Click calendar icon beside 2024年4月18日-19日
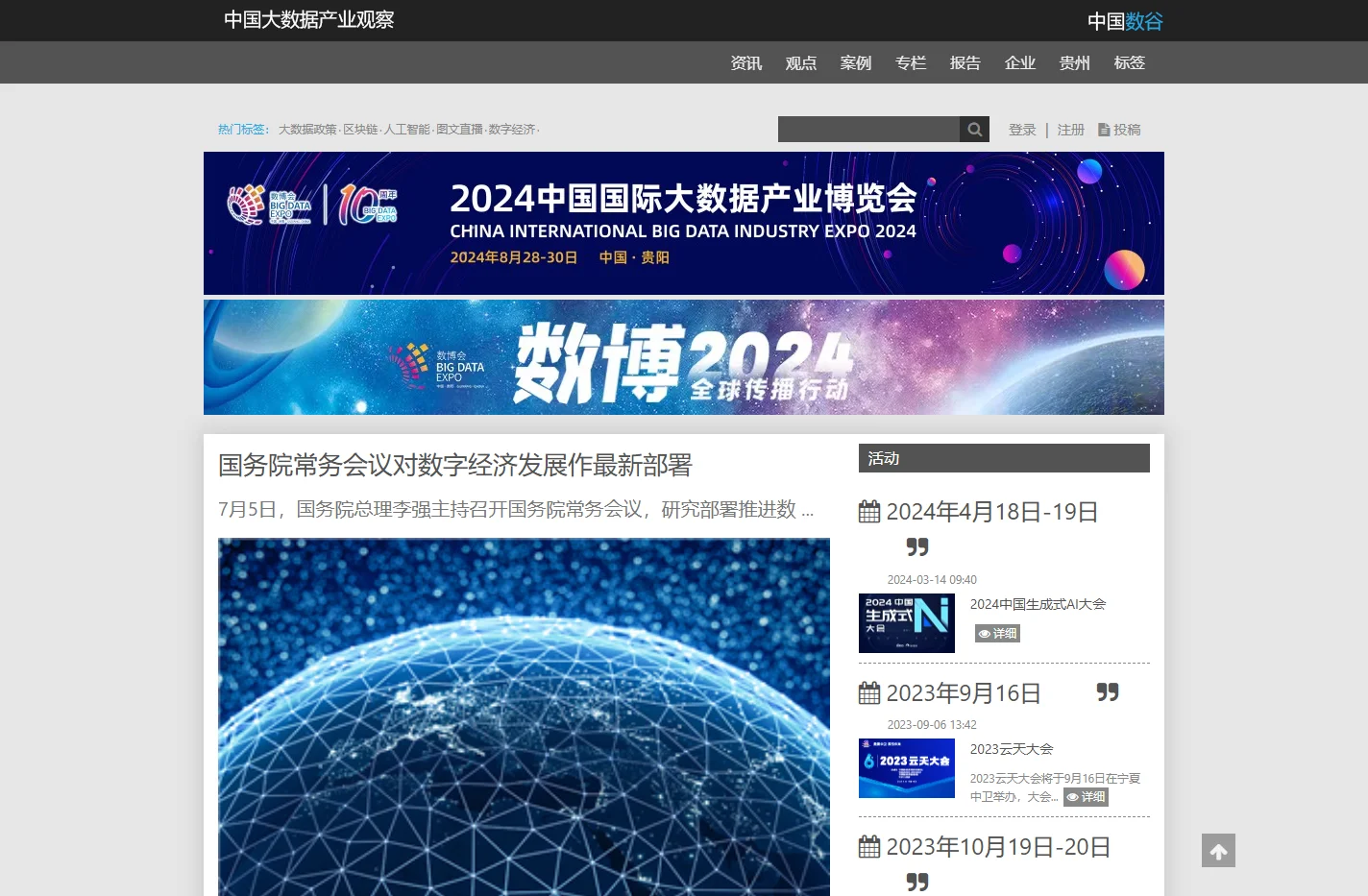 pyautogui.click(x=869, y=512)
